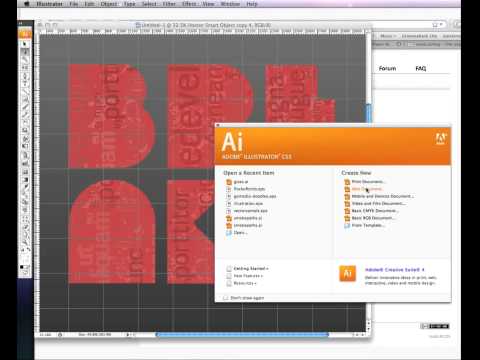The image size is (480, 360).
Task: Open the Apple menu
Action: click(x=27, y=4)
